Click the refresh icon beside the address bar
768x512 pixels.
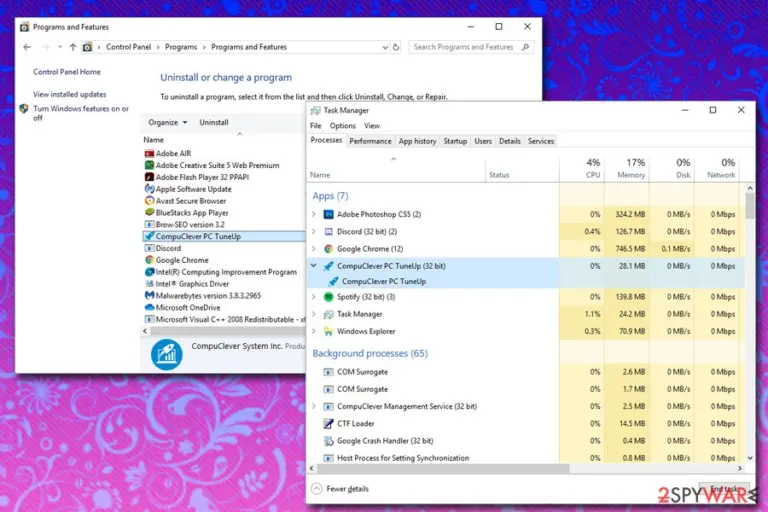pyautogui.click(x=396, y=47)
